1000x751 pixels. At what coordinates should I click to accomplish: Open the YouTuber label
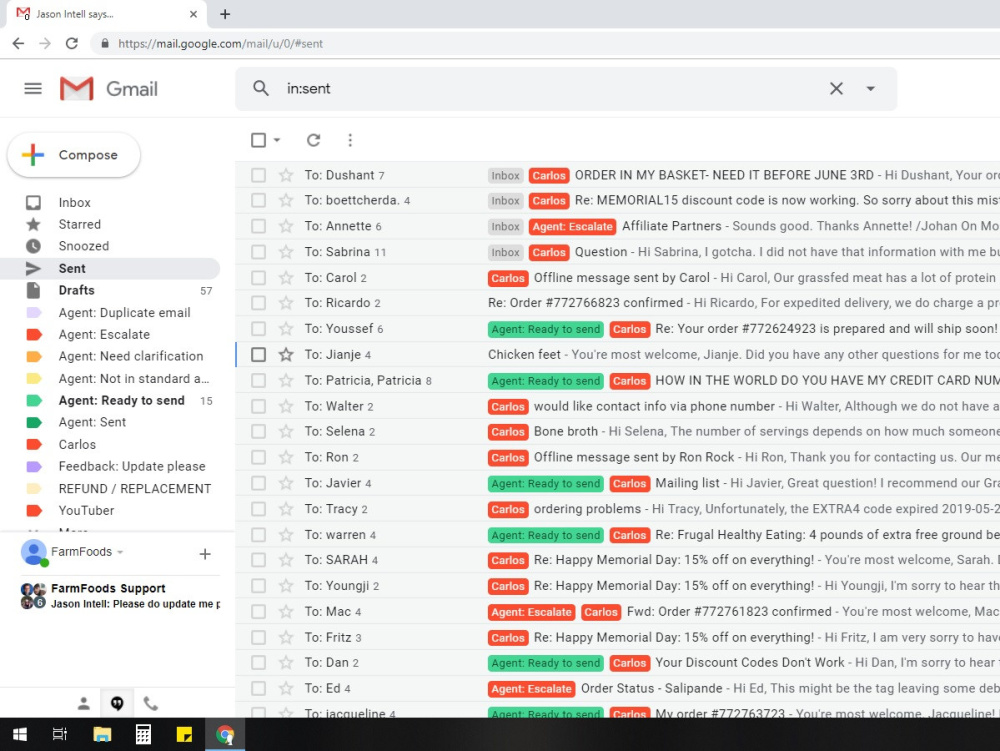point(86,510)
